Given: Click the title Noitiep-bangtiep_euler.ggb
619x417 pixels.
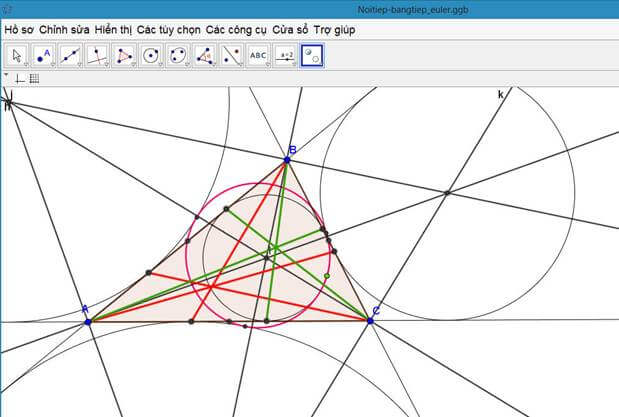Looking at the screenshot, I should (x=413, y=9).
